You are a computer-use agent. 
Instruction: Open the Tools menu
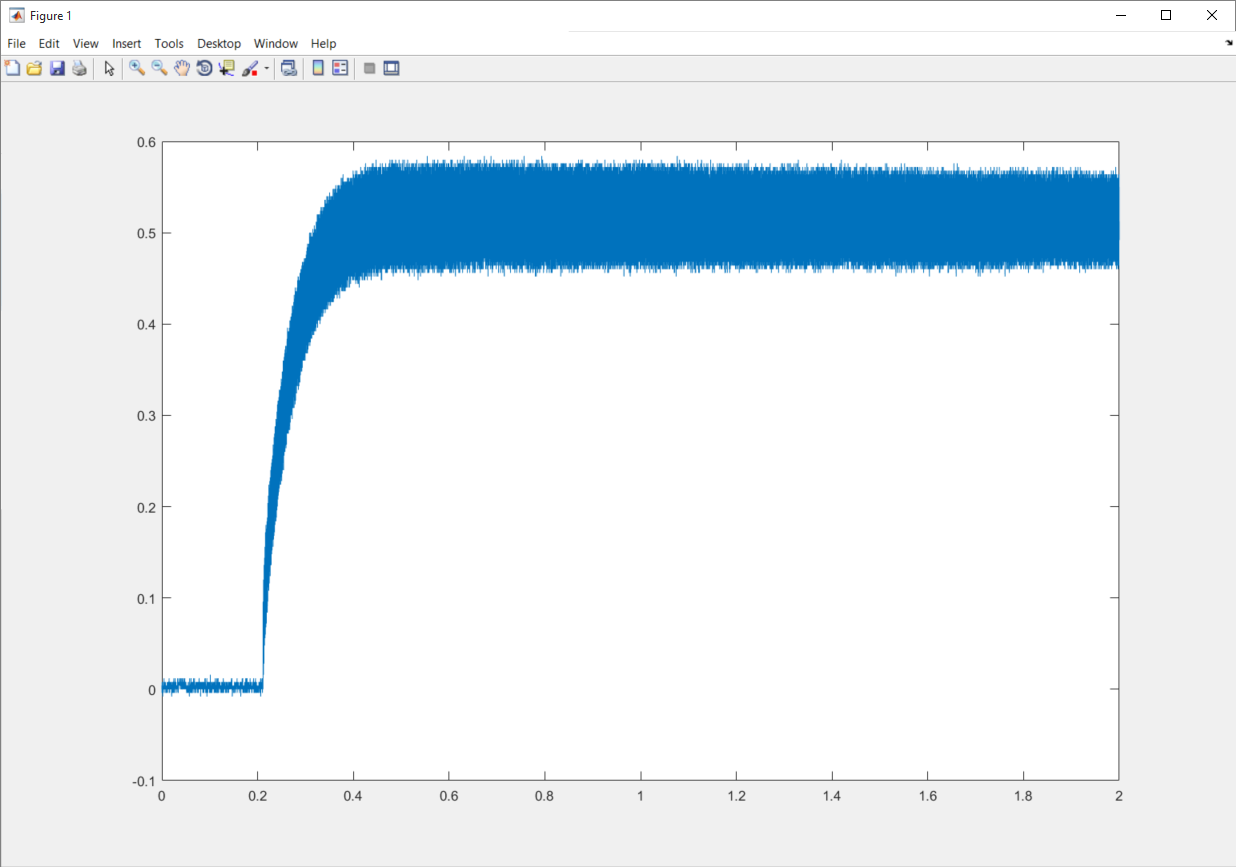point(169,43)
